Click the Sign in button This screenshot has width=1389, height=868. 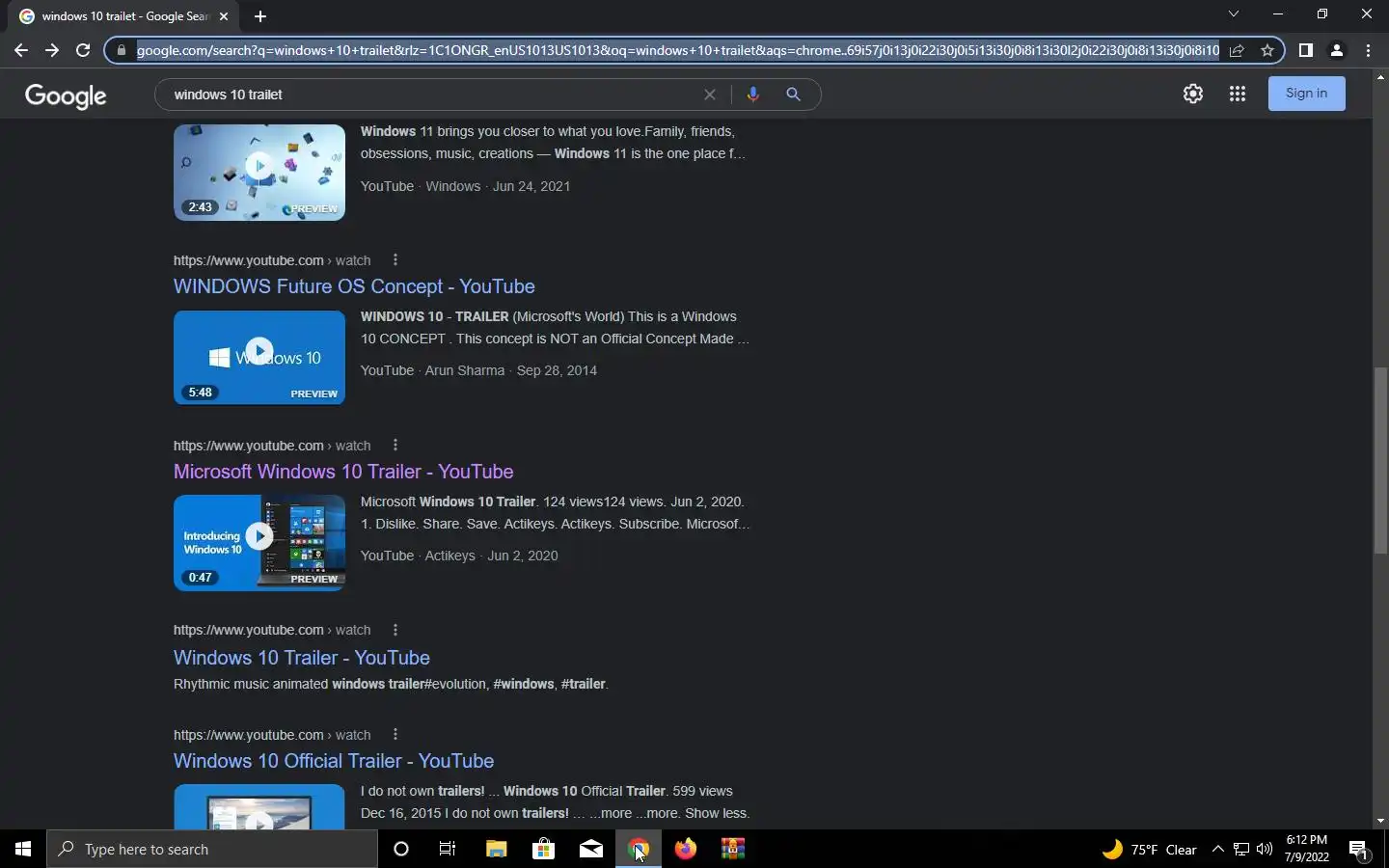coord(1306,94)
